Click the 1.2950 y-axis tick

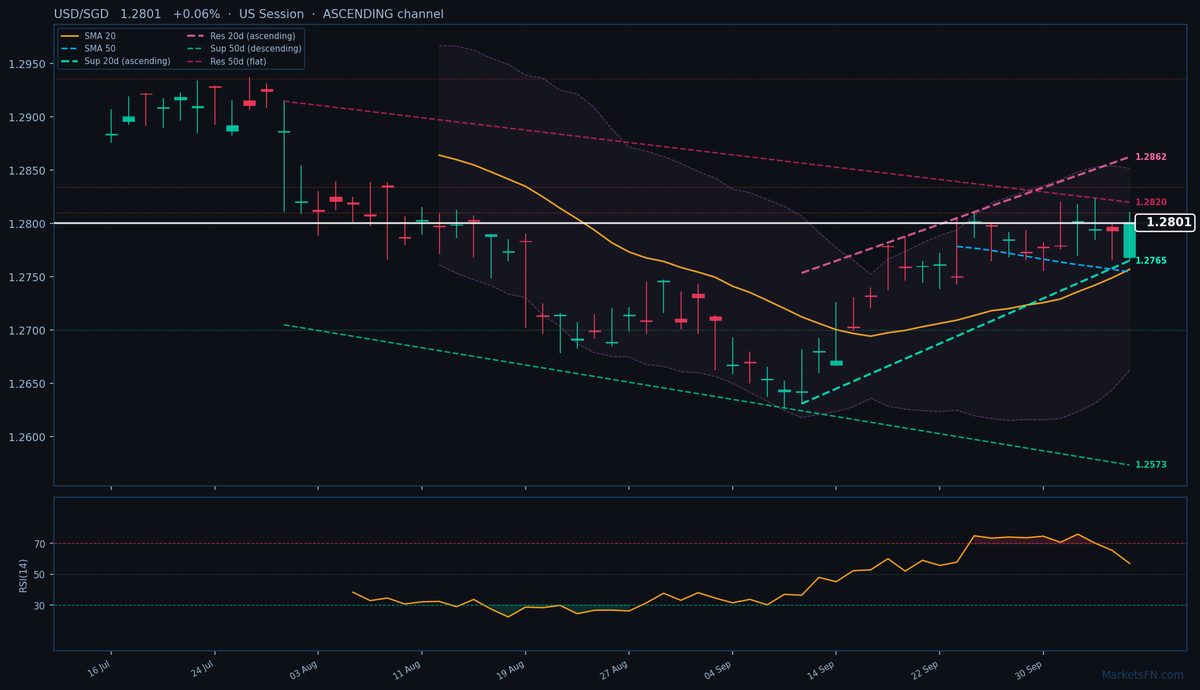[27, 64]
